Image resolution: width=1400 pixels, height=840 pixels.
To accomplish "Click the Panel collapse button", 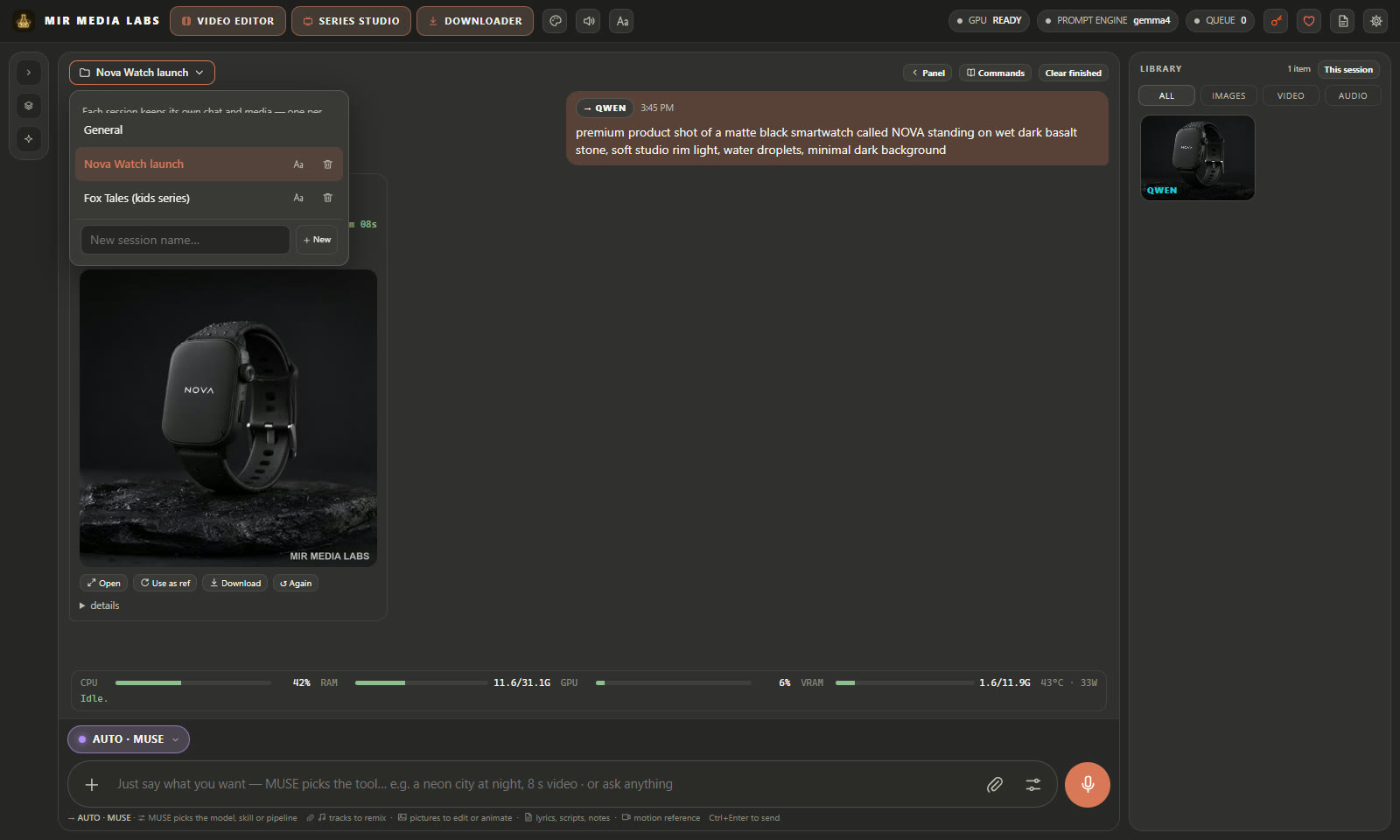I will click(x=927, y=73).
